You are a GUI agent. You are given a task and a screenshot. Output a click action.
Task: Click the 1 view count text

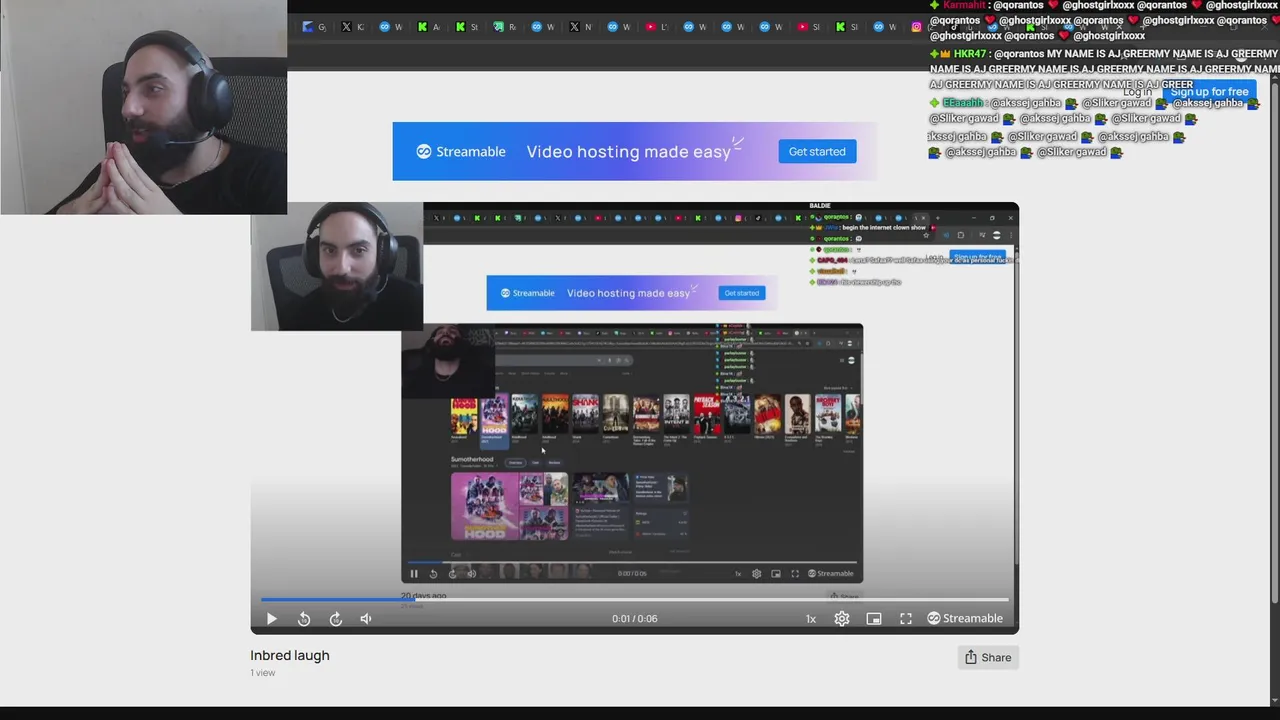(263, 673)
